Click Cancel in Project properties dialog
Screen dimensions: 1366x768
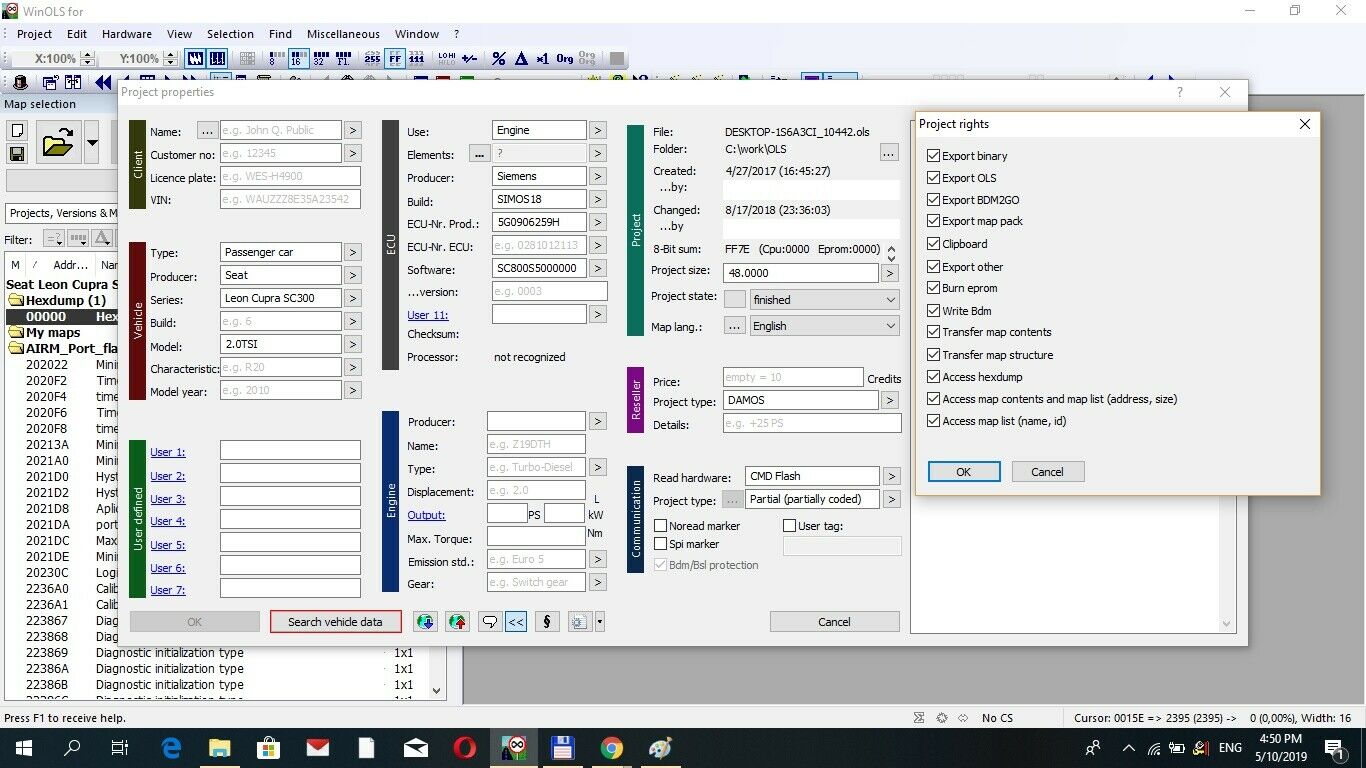(x=834, y=621)
